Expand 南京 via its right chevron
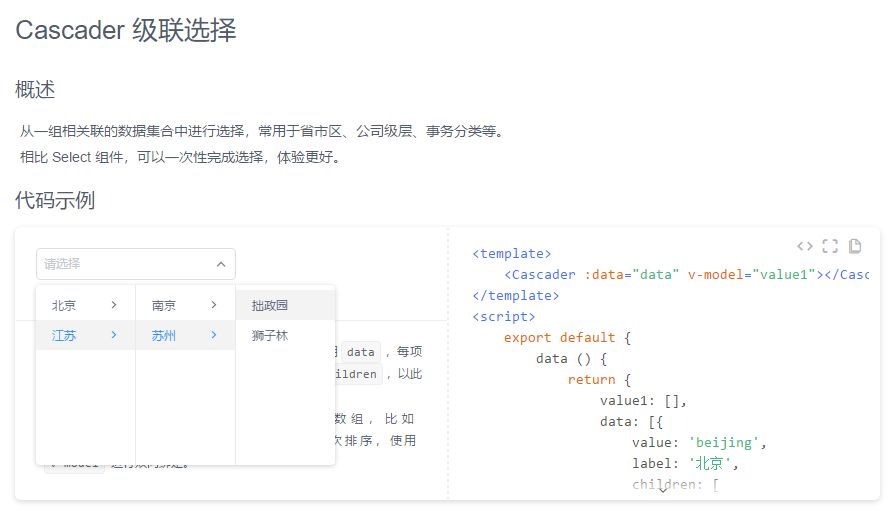 pyautogui.click(x=214, y=305)
